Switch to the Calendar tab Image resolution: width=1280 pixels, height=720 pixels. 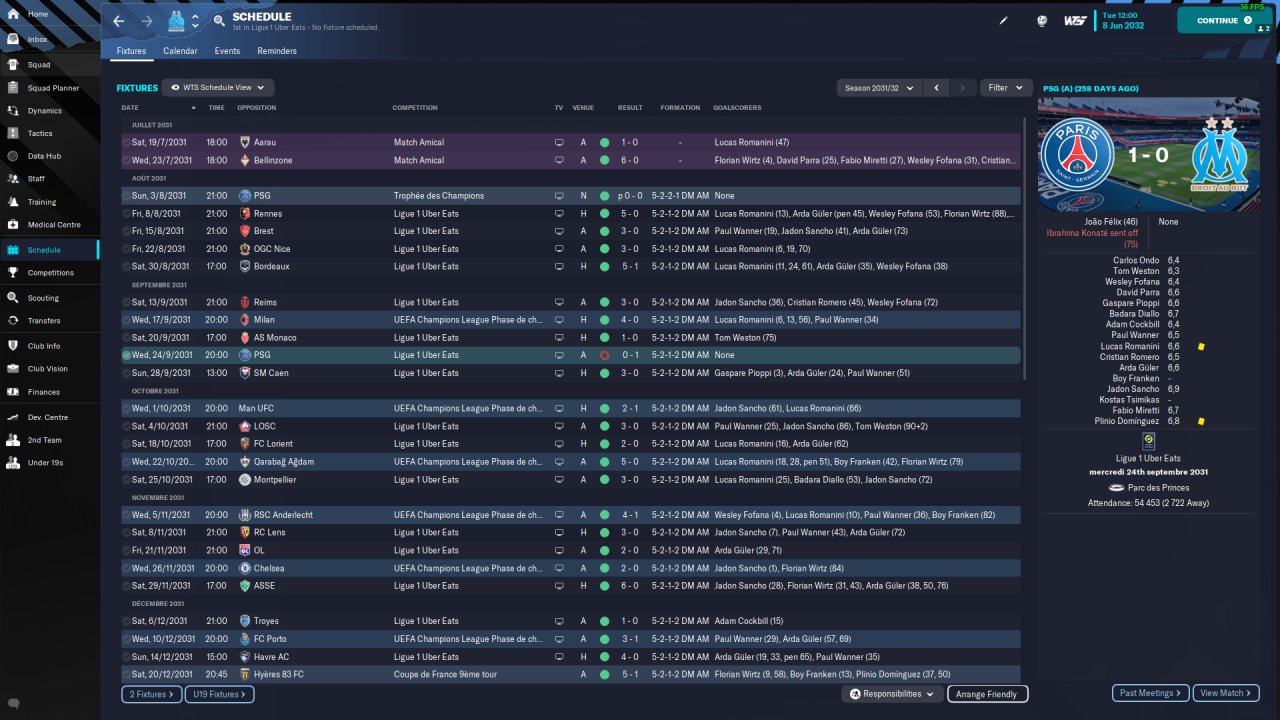(x=180, y=51)
